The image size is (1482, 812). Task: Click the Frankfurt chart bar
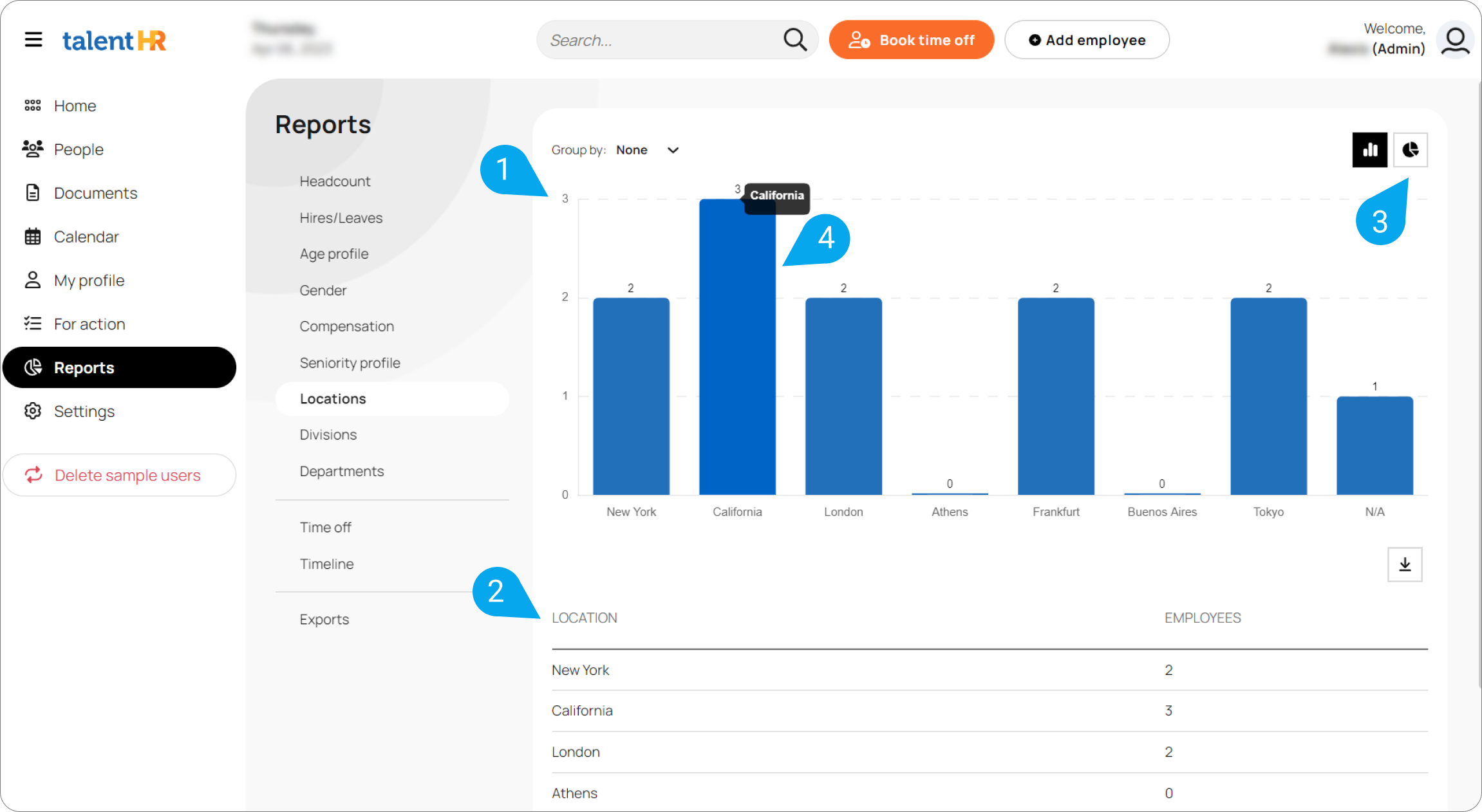(x=1056, y=396)
